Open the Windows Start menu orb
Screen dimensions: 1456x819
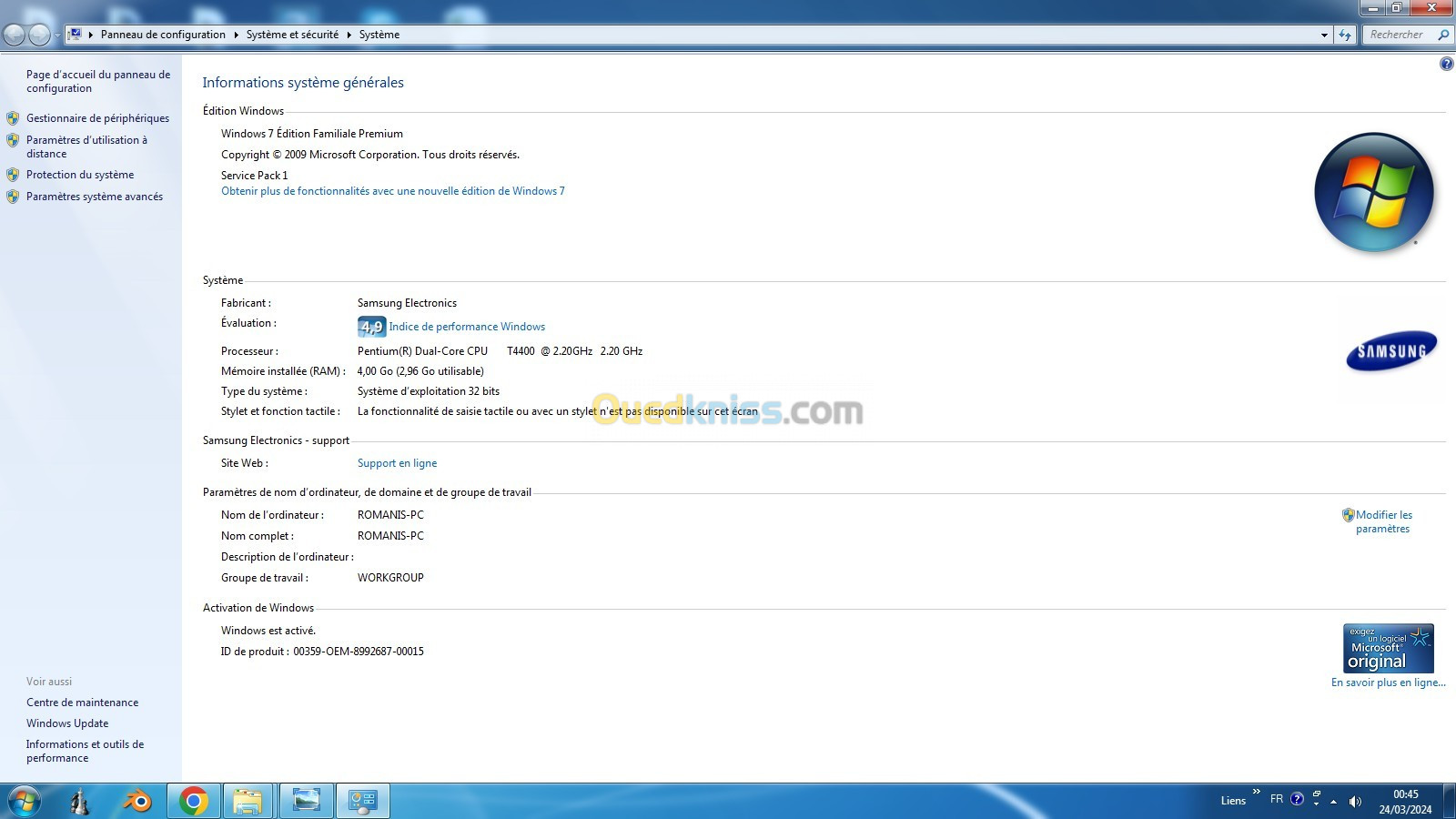[x=23, y=802]
